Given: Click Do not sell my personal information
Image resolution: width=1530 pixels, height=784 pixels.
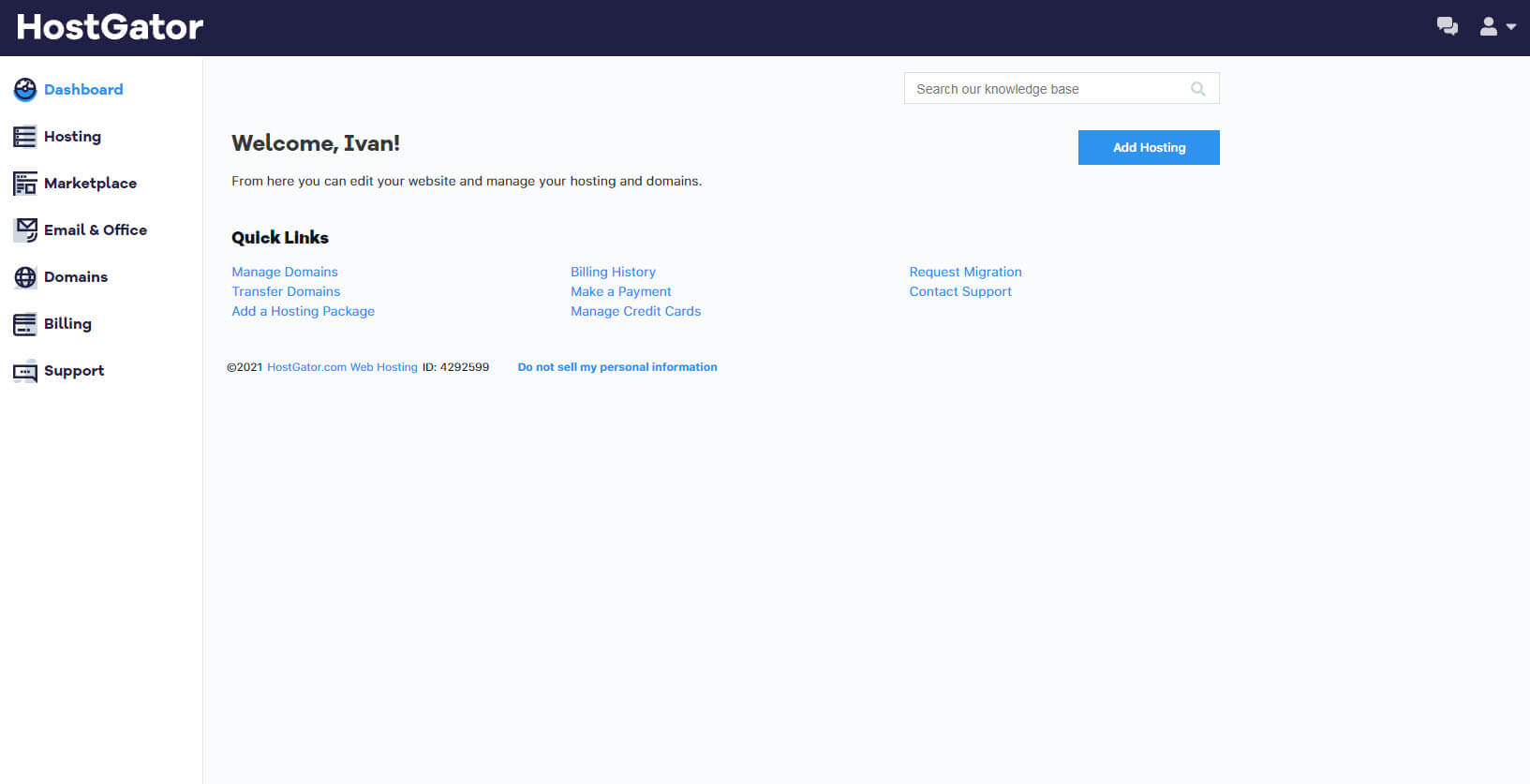Looking at the screenshot, I should click(617, 367).
